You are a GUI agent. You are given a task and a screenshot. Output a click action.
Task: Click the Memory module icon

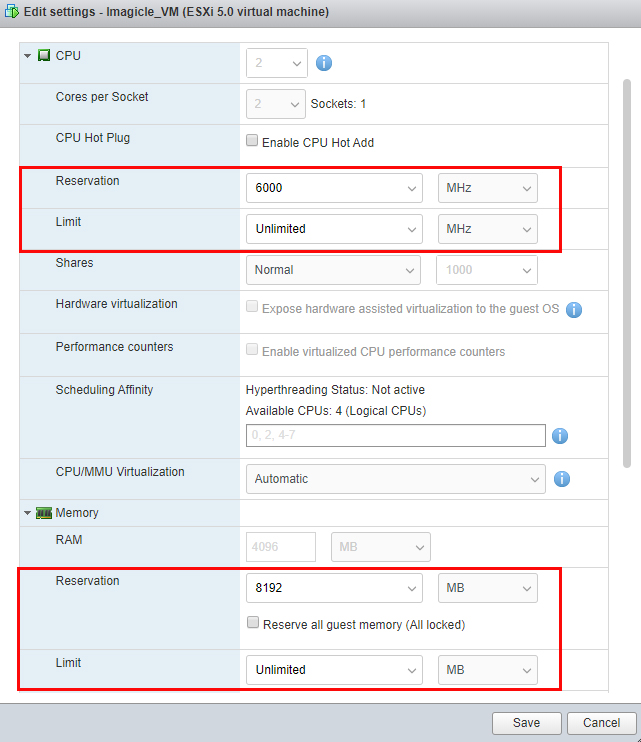coord(44,513)
